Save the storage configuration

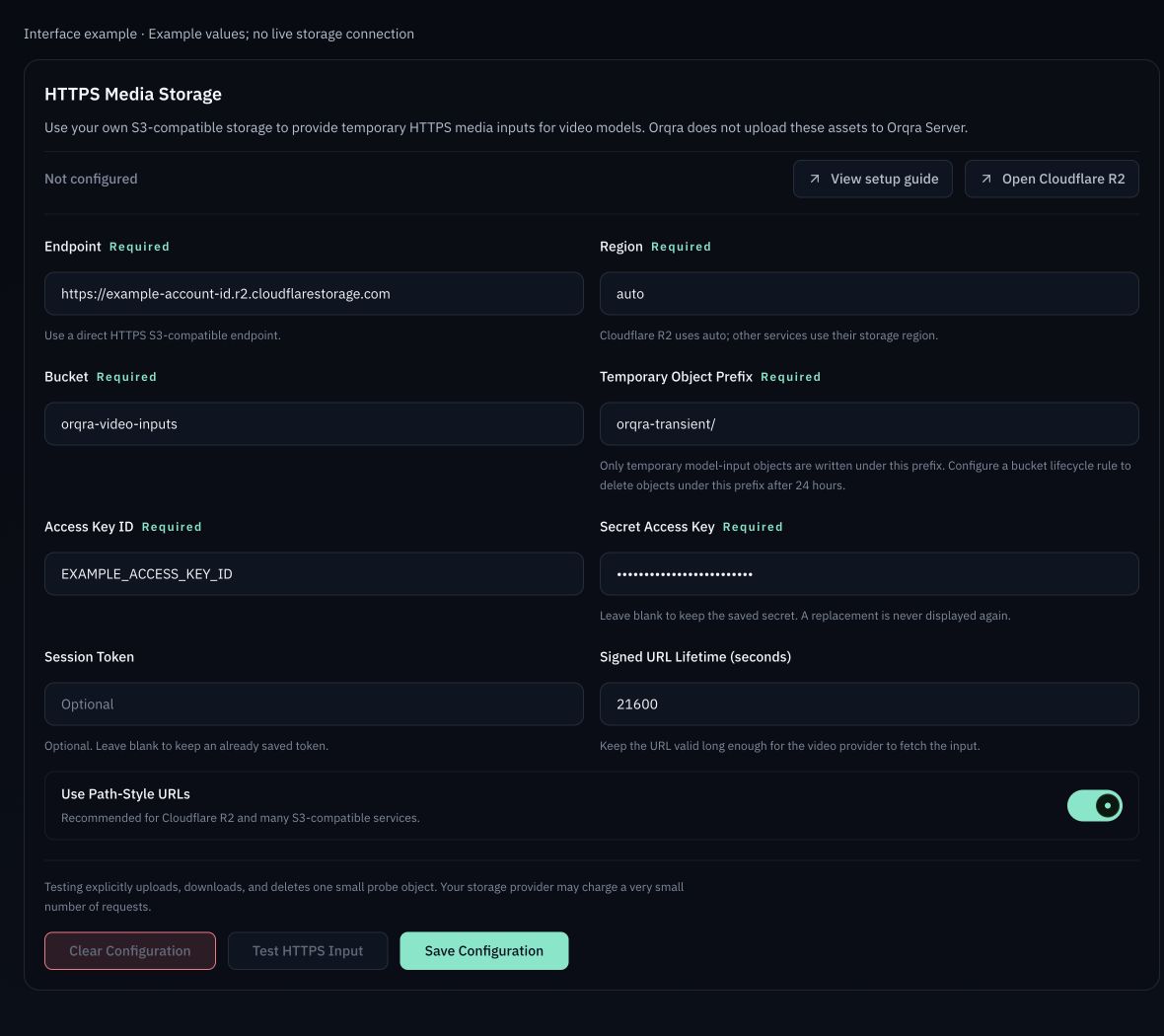tap(484, 950)
